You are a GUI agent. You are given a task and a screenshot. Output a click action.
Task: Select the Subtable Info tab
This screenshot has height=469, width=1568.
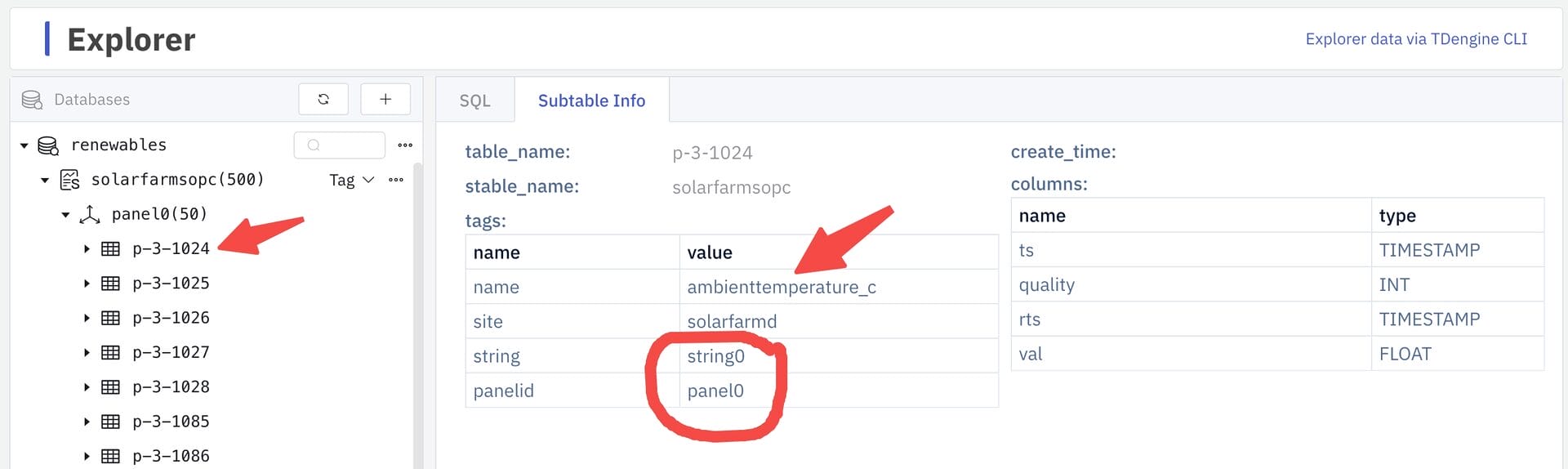(591, 100)
